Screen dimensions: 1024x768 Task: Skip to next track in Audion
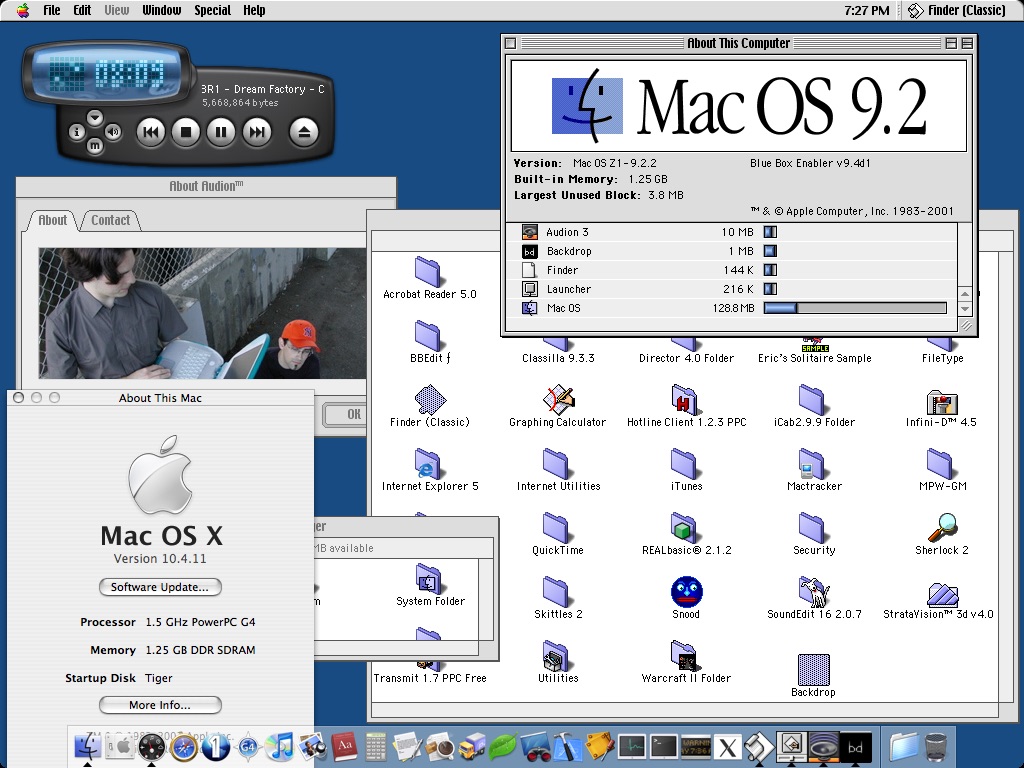tap(256, 133)
